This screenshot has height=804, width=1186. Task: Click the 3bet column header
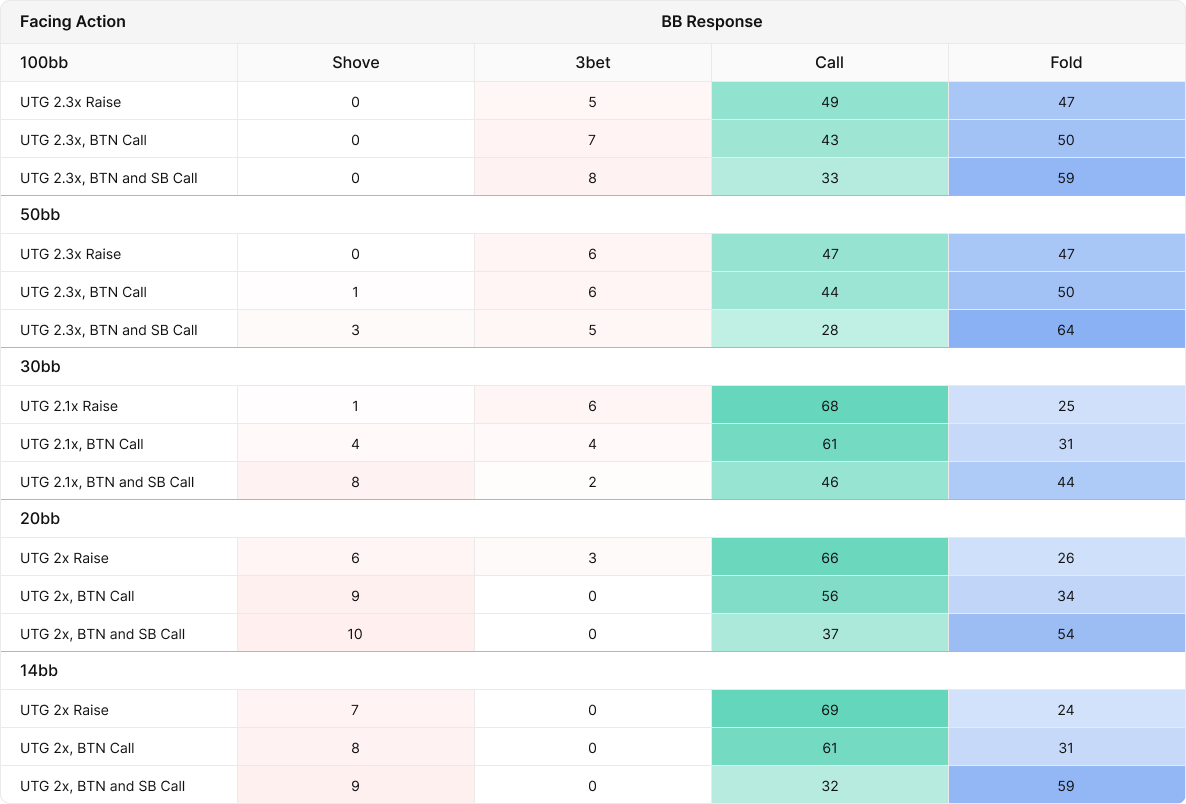[x=592, y=62]
